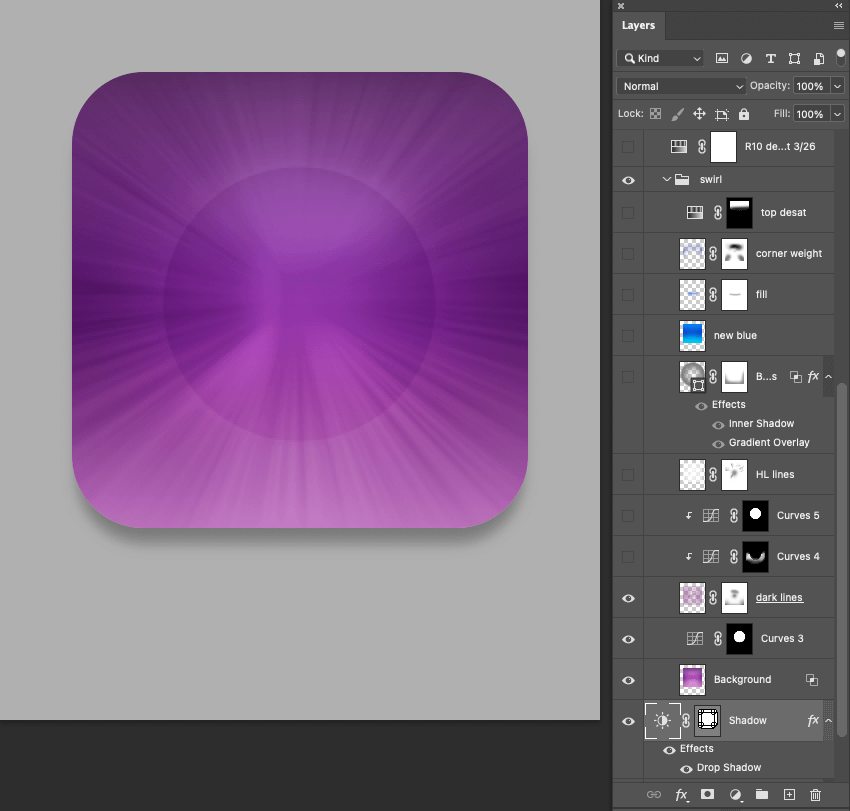
Task: Open the Layers panel menu
Action: tap(838, 25)
